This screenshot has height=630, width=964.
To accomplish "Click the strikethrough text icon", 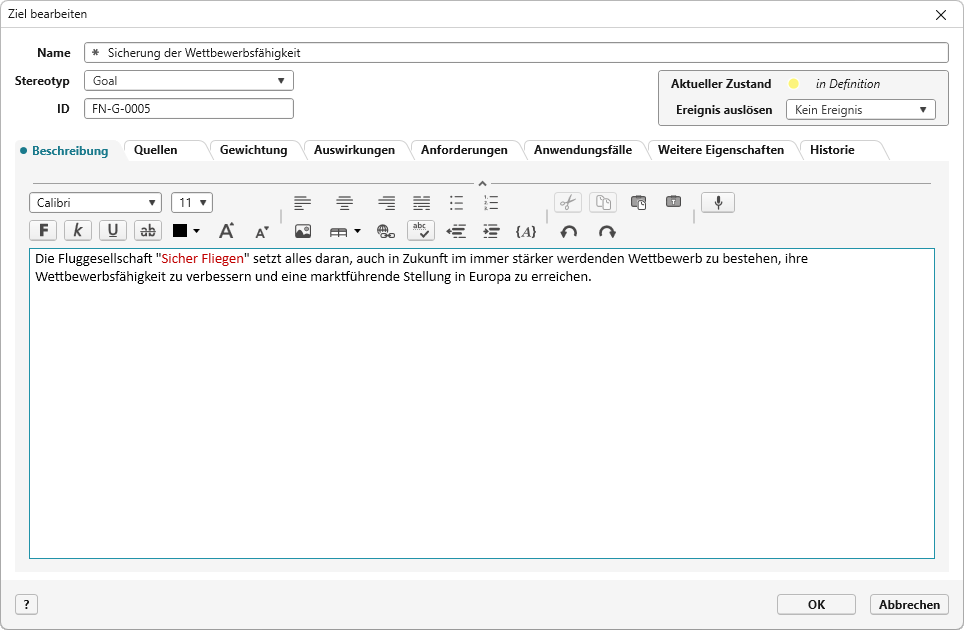I will click(148, 231).
